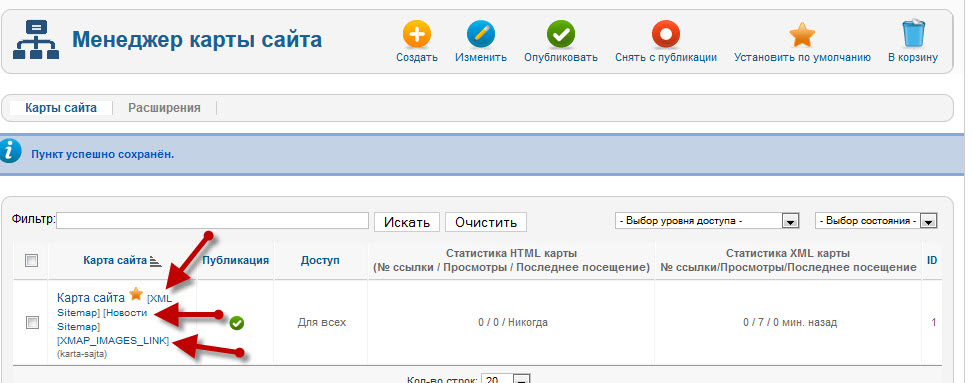Sort by the Публикация column header

pos(236,261)
